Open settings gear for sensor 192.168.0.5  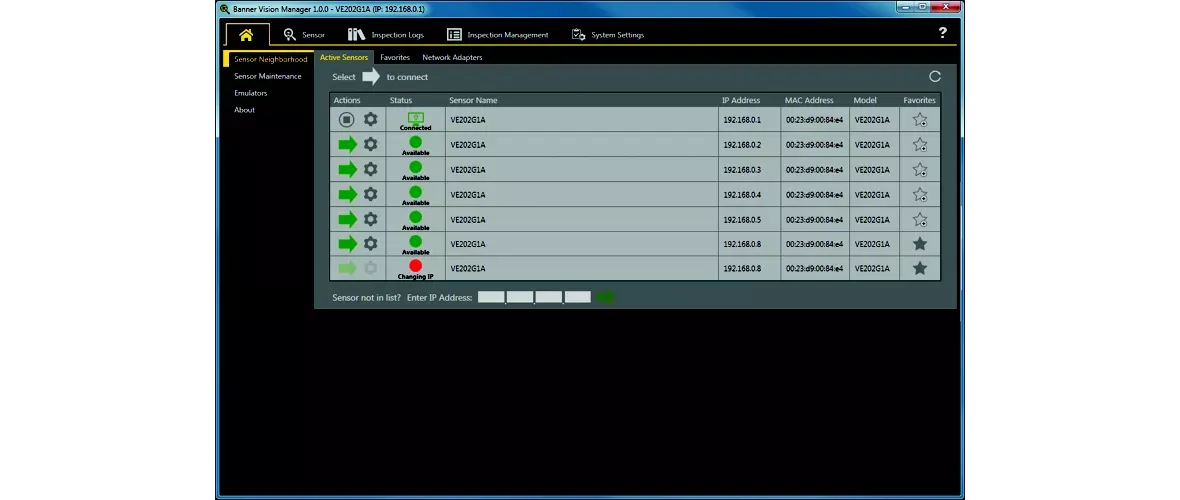[370, 219]
